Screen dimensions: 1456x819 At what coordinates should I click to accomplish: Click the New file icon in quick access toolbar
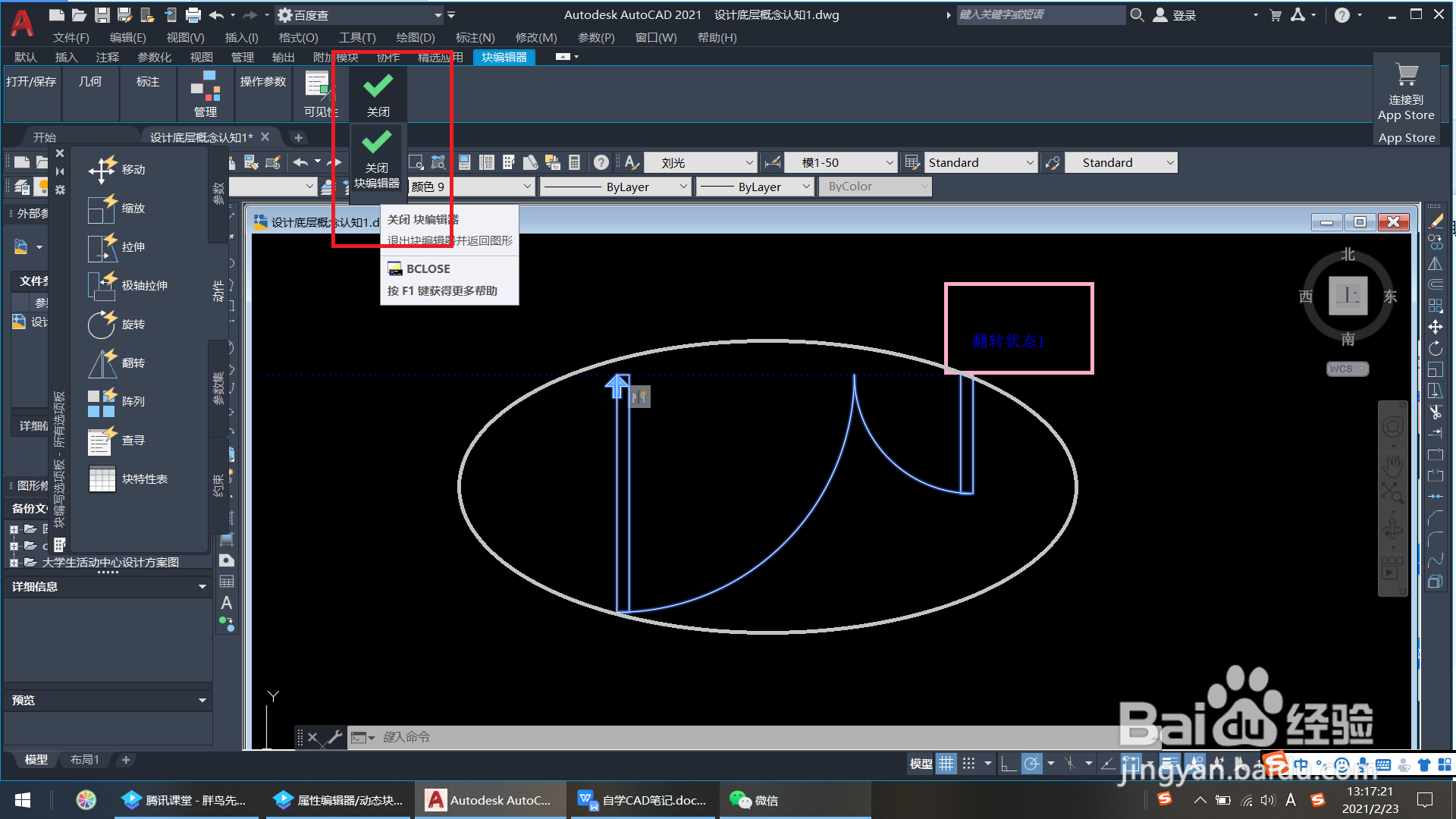[x=56, y=14]
